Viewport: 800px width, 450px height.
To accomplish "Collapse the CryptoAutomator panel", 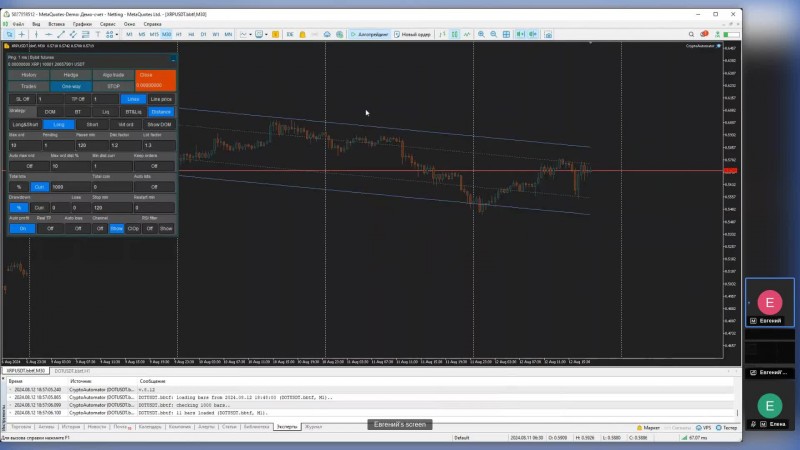I will 173,60.
